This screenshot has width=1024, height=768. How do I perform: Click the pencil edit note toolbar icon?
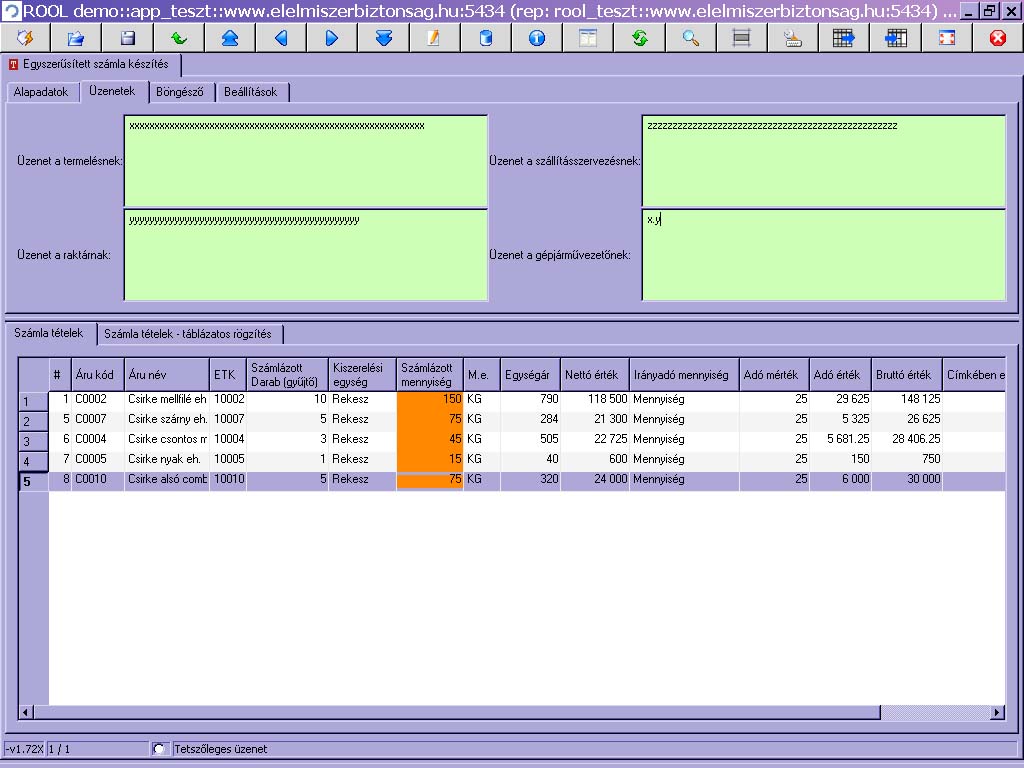pos(434,38)
